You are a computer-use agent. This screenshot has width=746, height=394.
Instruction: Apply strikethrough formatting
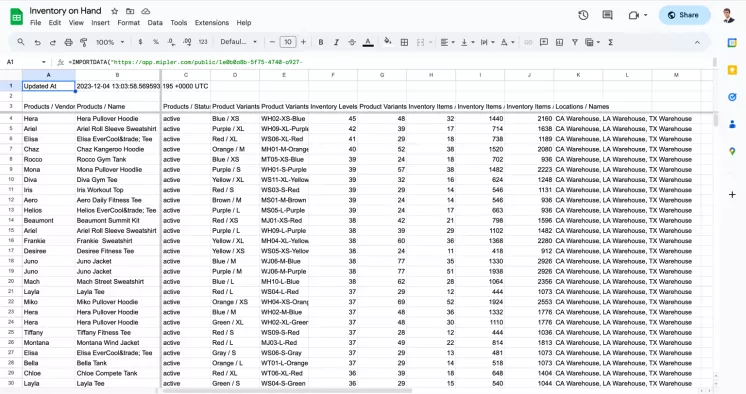352,42
